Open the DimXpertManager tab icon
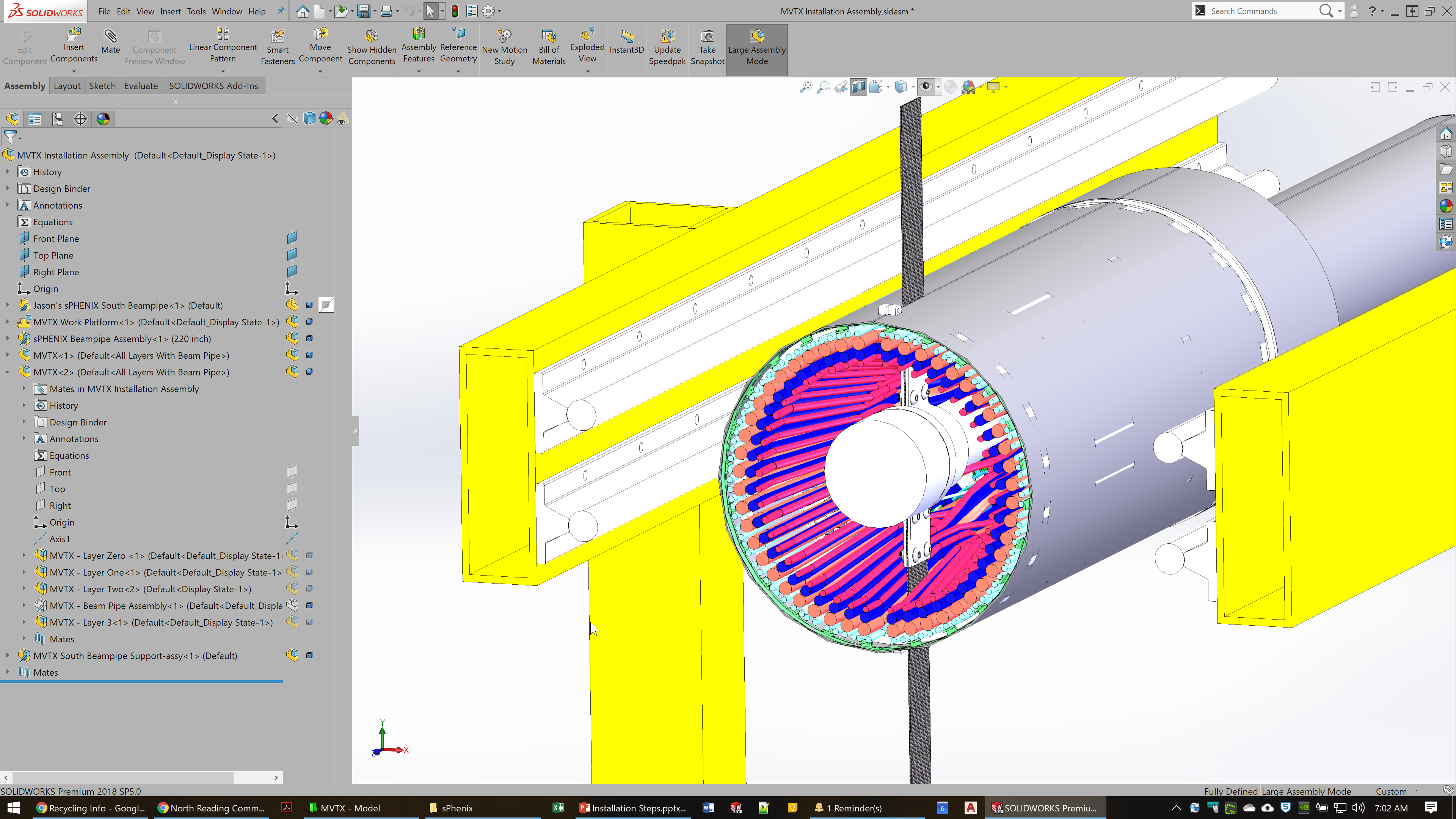1456x819 pixels. tap(80, 119)
